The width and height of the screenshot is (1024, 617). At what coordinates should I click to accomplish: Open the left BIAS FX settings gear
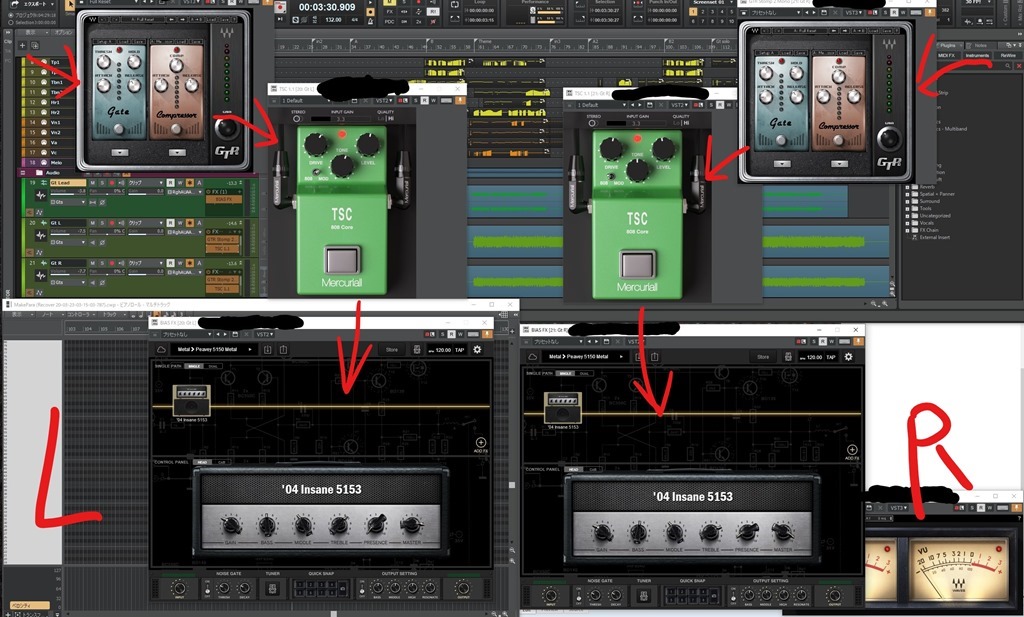477,350
